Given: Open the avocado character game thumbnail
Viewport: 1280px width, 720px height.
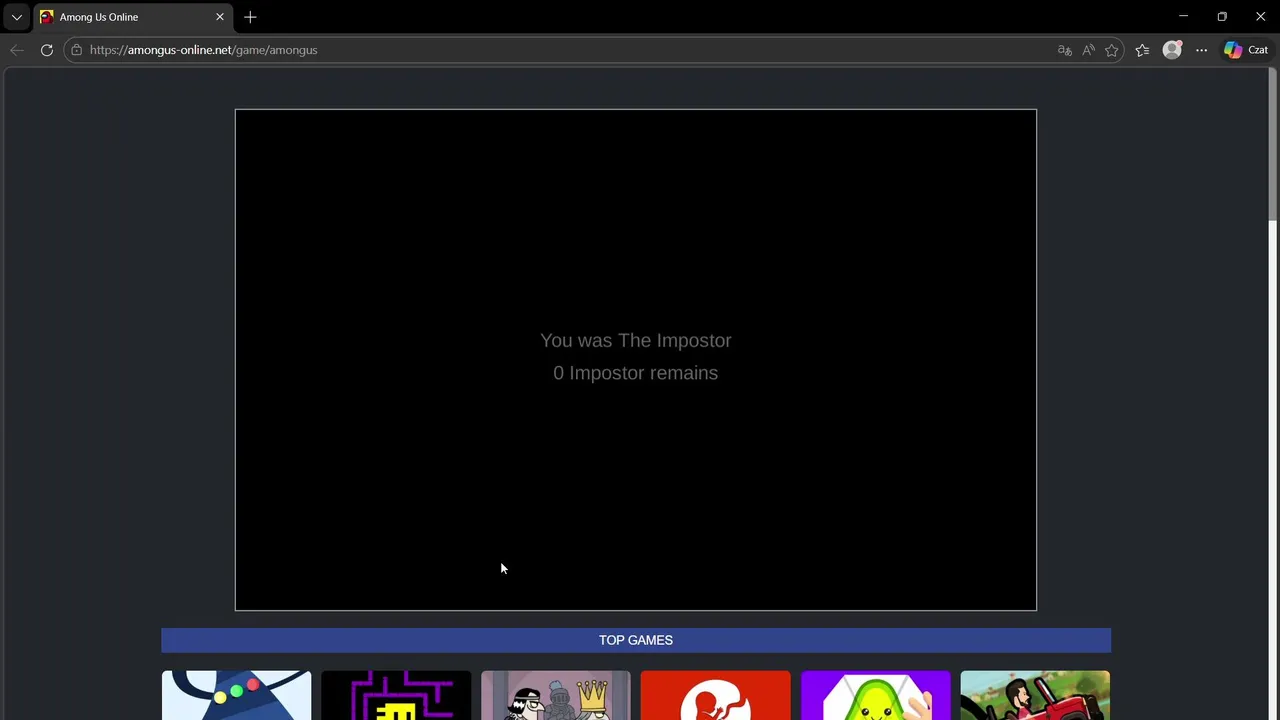Looking at the screenshot, I should click(876, 695).
